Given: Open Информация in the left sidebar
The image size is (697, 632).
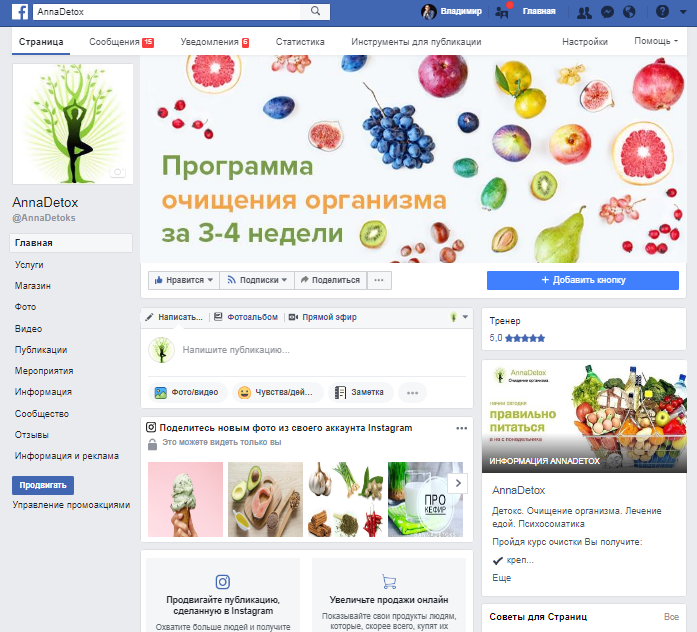Looking at the screenshot, I should click(x=43, y=392).
